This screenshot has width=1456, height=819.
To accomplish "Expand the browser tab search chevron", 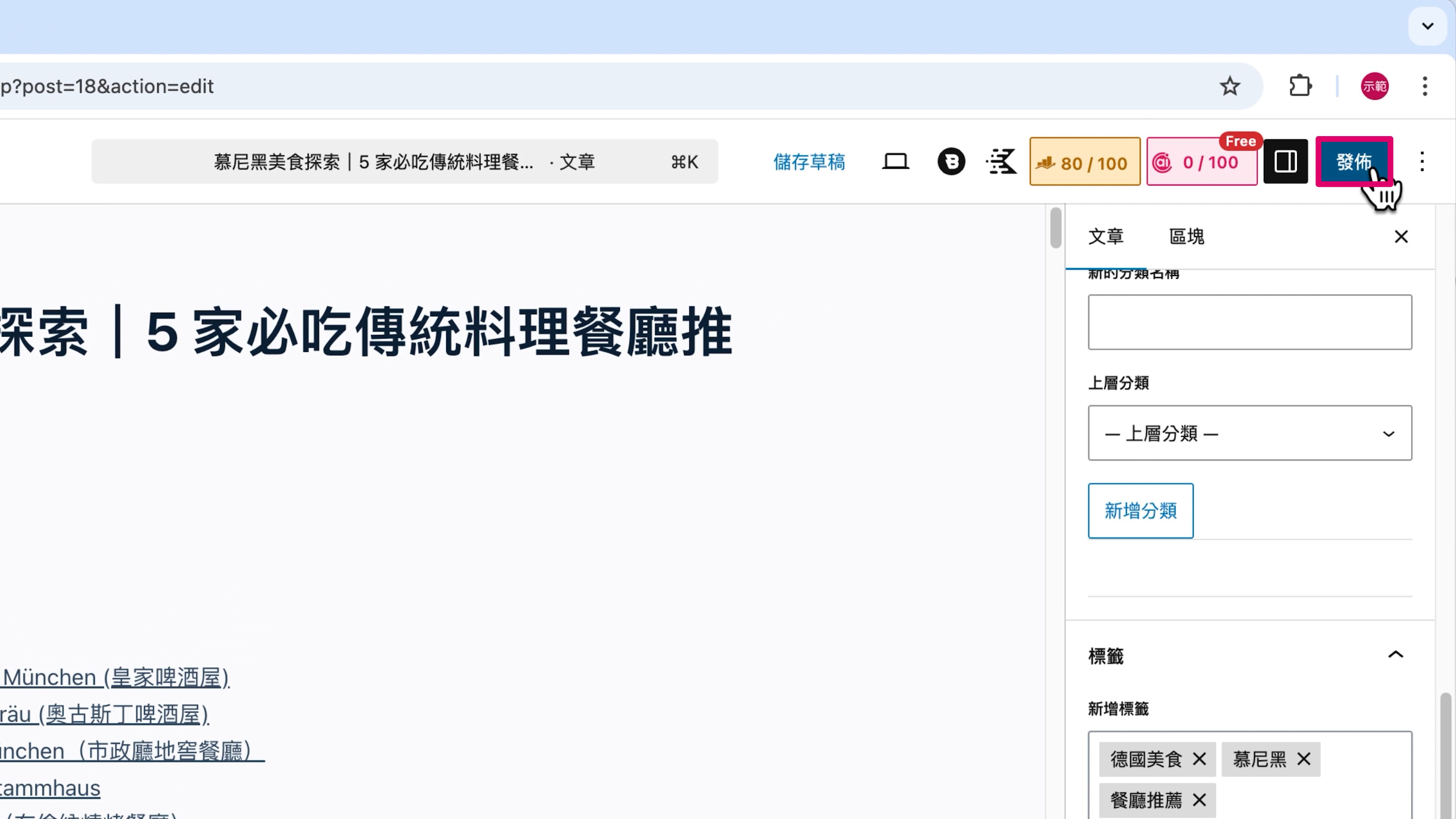I will coord(1427,26).
